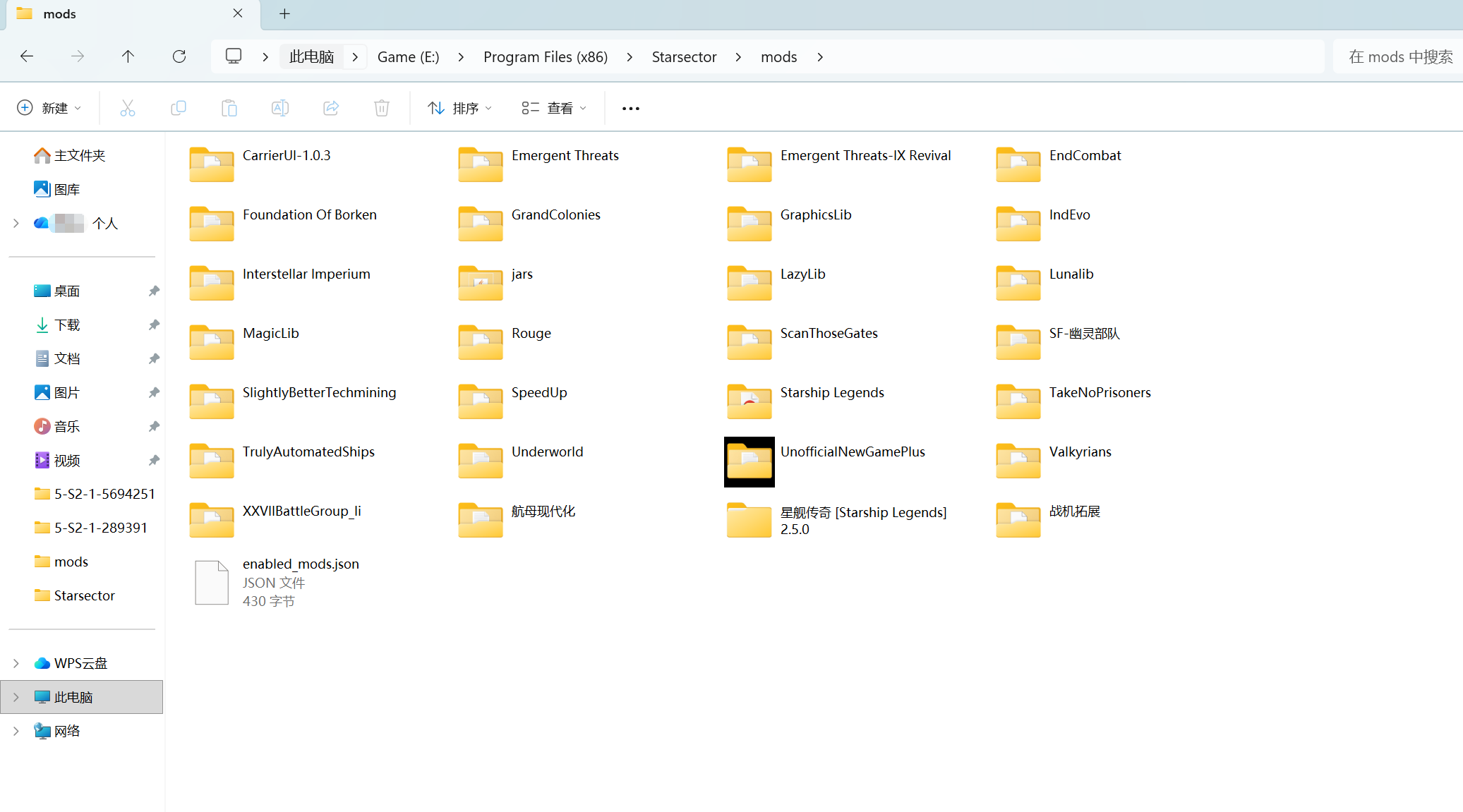
Task: Refresh the current folder view
Action: pyautogui.click(x=179, y=56)
